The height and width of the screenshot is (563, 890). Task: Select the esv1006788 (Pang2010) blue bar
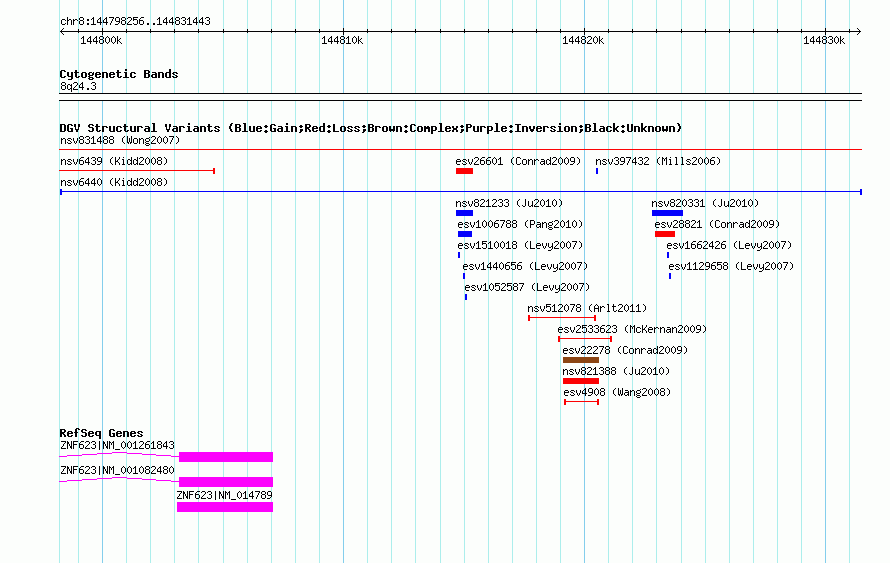(x=465, y=234)
